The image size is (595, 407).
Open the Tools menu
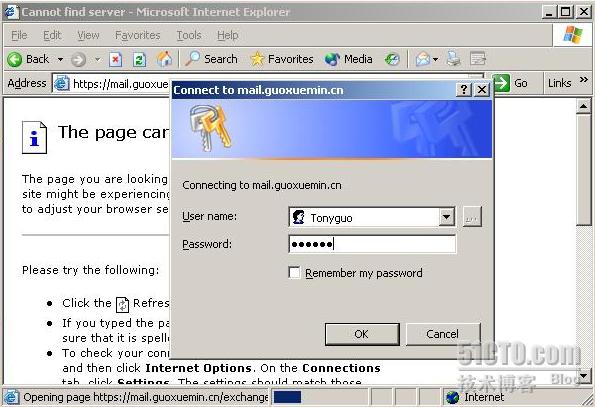click(x=189, y=35)
